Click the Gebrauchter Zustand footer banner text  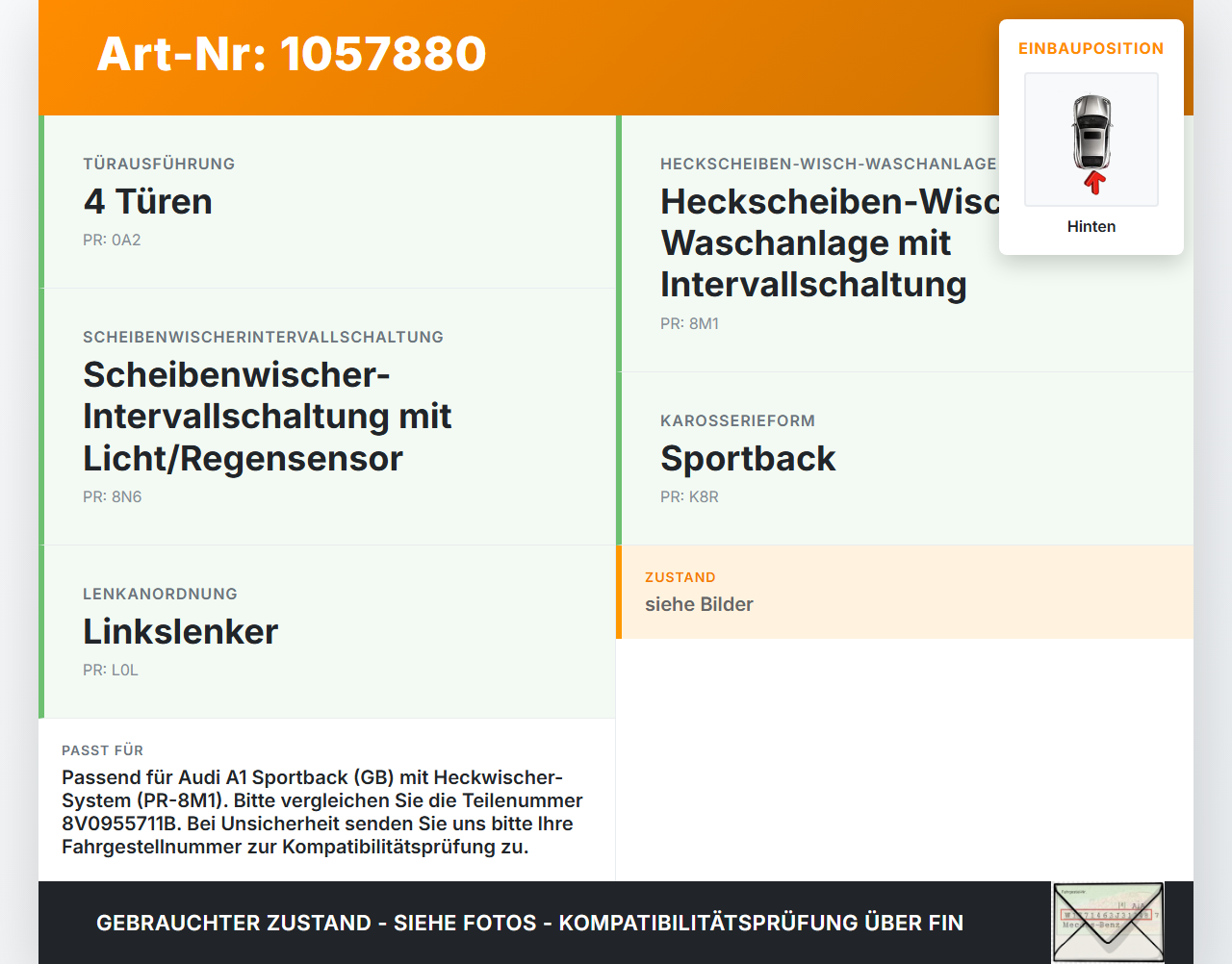(x=529, y=923)
